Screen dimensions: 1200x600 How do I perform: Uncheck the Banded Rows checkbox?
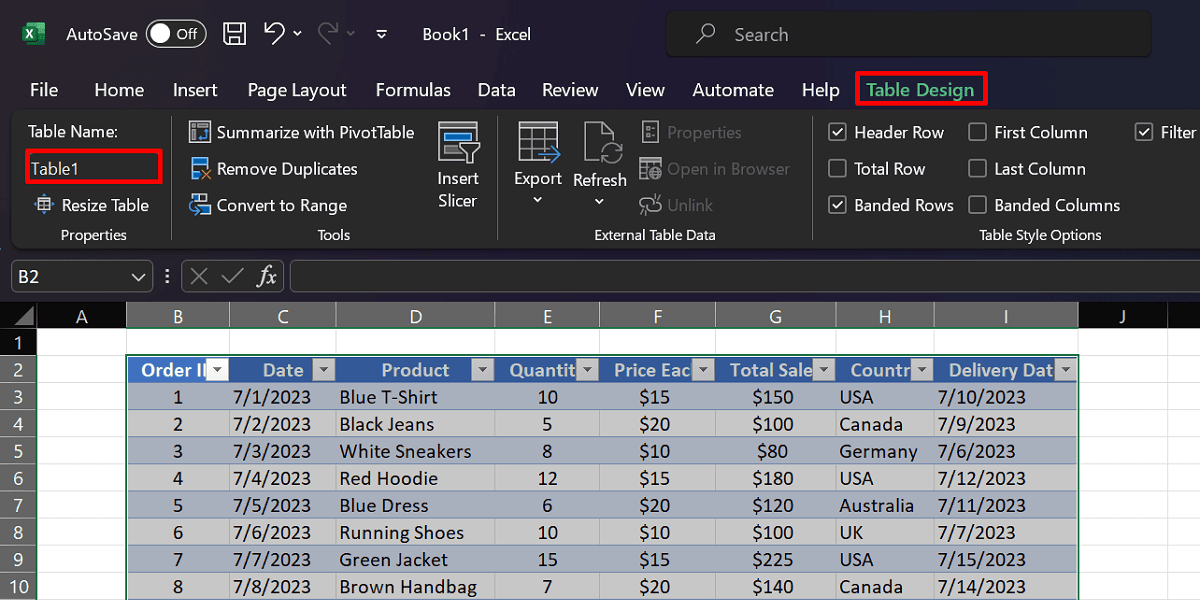[838, 206]
